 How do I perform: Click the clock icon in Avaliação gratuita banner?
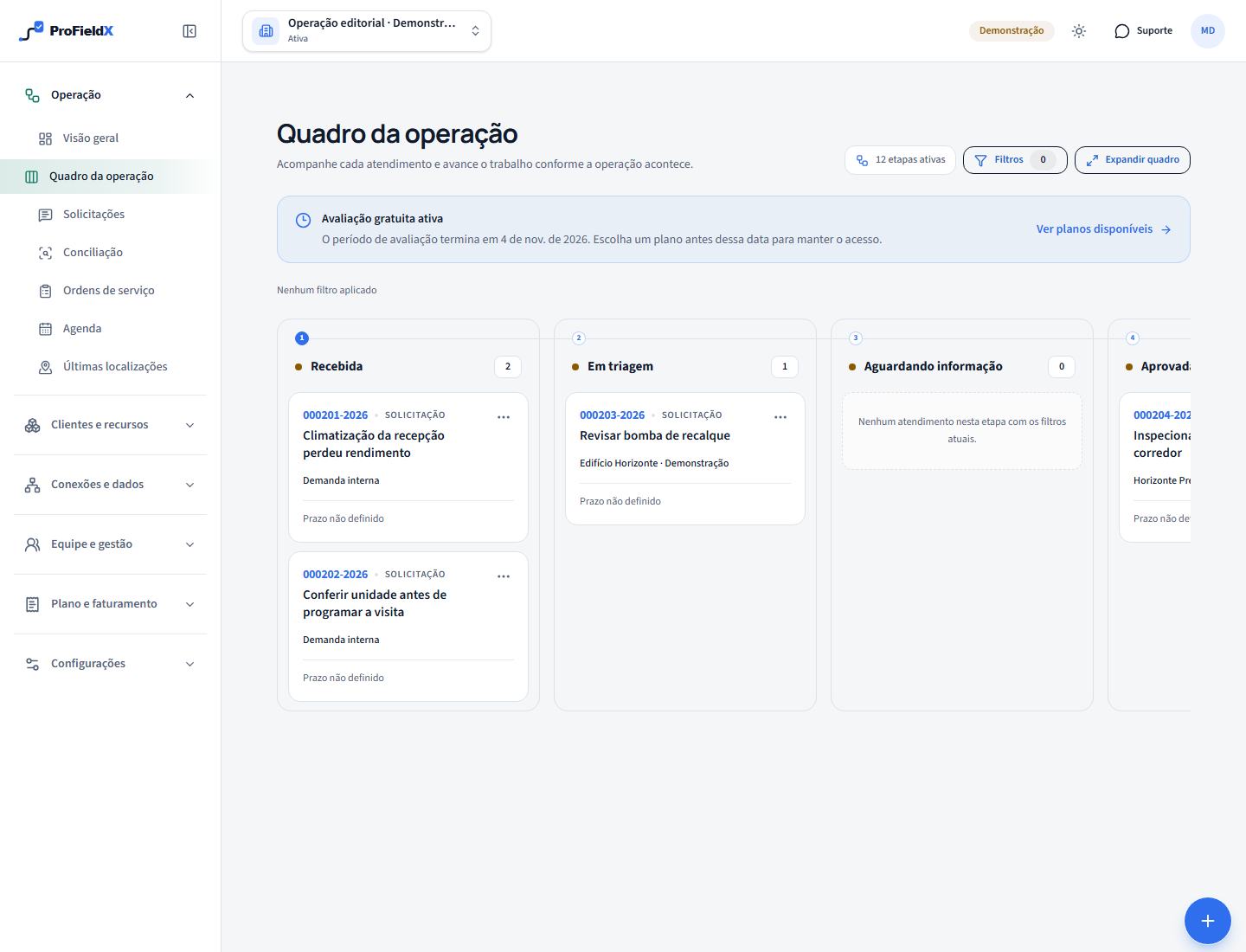[x=303, y=220]
